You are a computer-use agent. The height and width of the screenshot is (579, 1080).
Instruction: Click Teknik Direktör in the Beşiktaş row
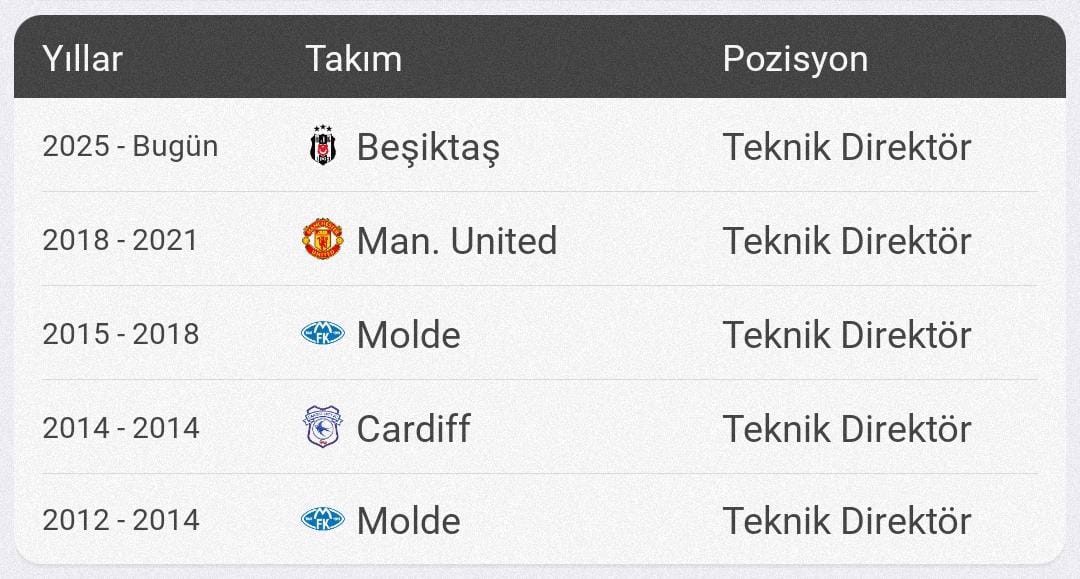pyautogui.click(x=847, y=147)
